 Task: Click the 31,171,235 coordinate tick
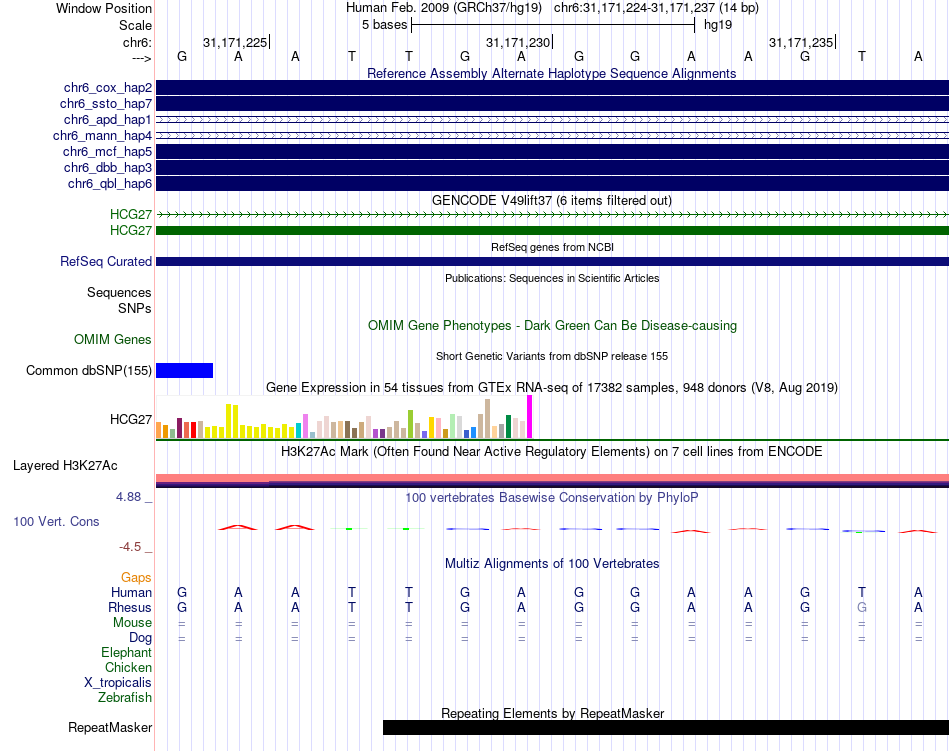tap(802, 42)
